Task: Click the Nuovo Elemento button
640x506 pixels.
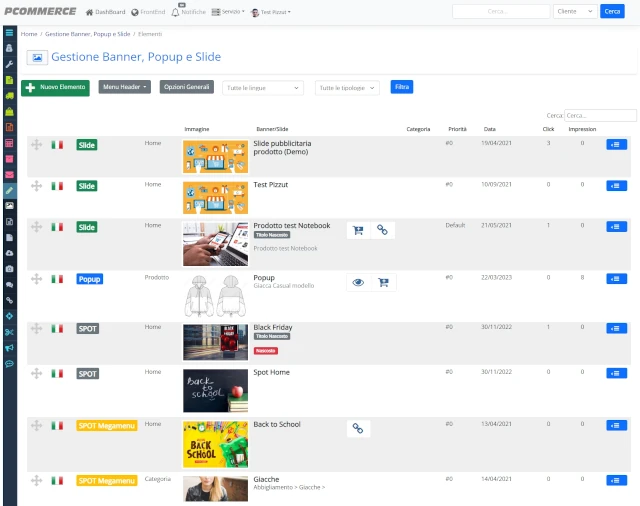Action: pyautogui.click(x=55, y=87)
